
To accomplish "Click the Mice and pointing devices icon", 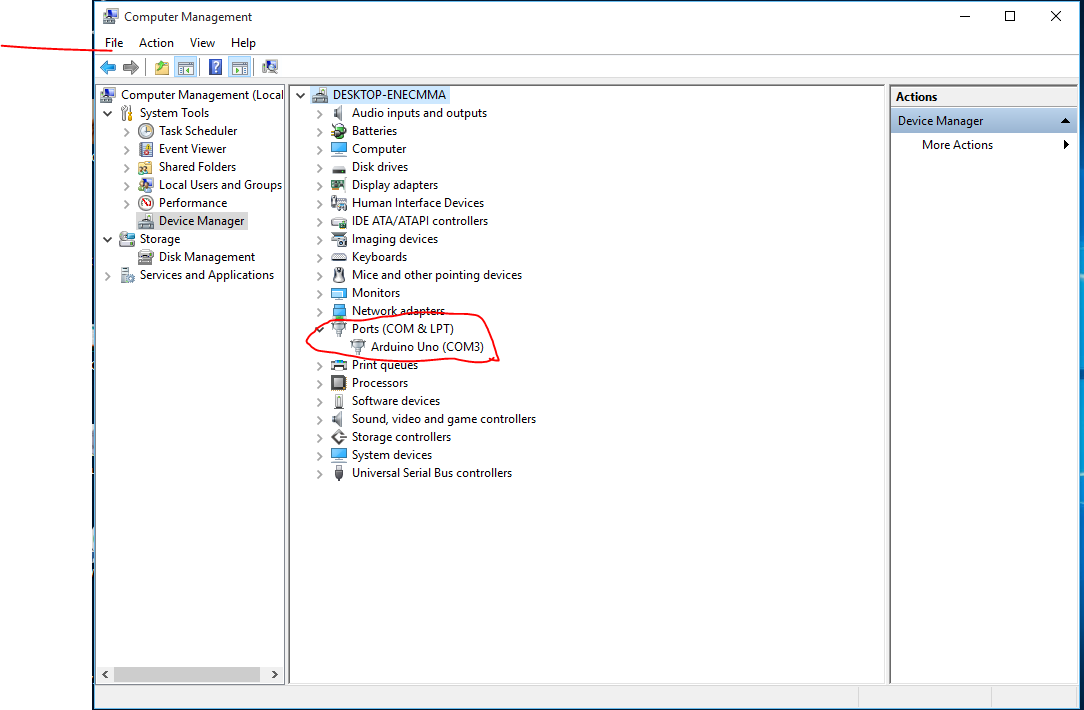I will point(339,274).
